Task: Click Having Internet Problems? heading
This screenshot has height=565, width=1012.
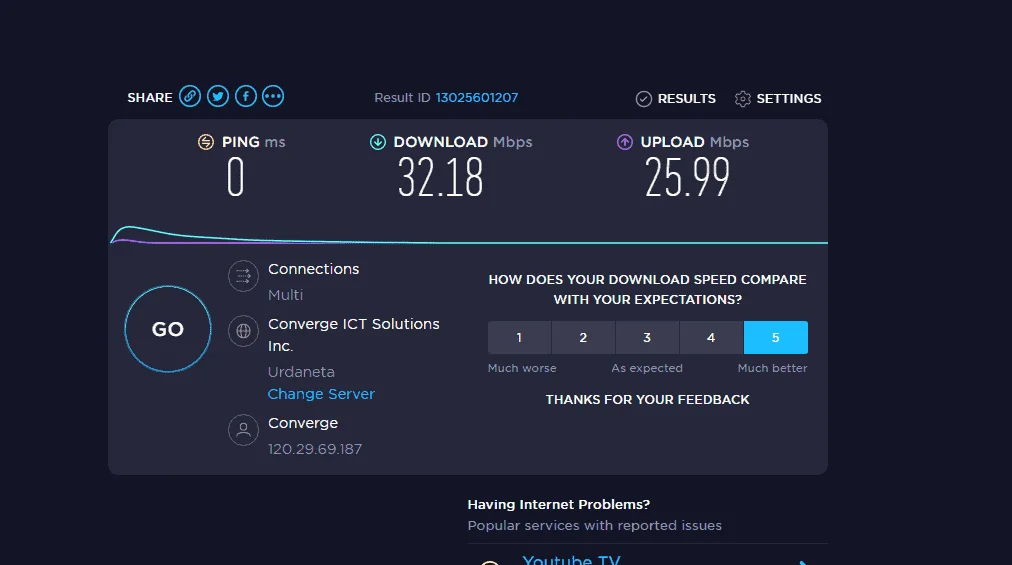Action: click(x=559, y=504)
